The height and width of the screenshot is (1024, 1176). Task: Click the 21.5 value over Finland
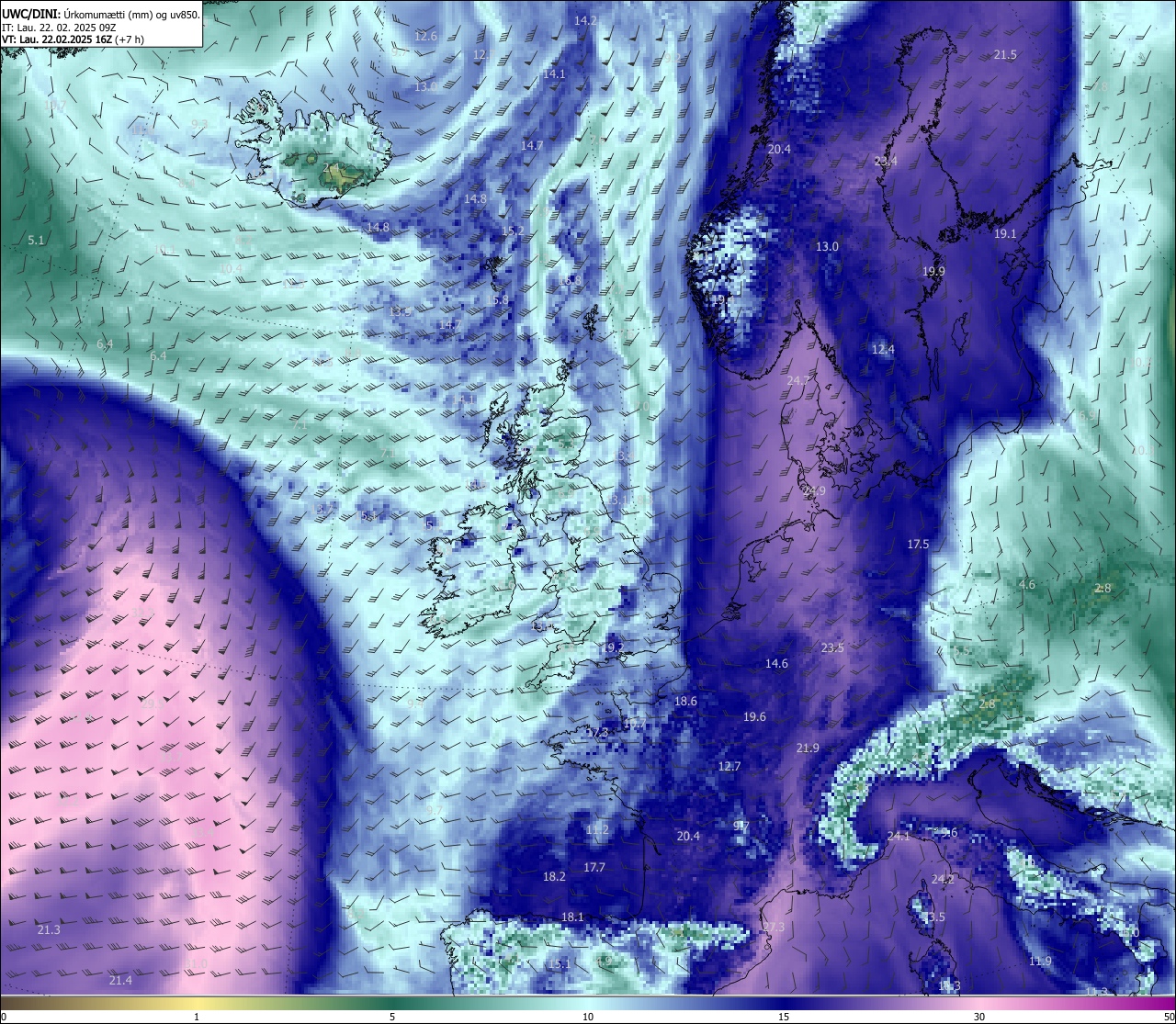point(1005,55)
